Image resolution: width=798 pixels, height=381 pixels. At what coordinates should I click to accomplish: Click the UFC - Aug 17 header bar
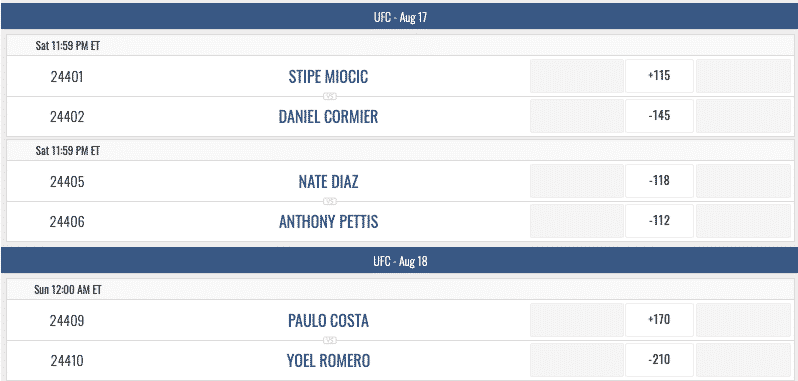tap(399, 17)
